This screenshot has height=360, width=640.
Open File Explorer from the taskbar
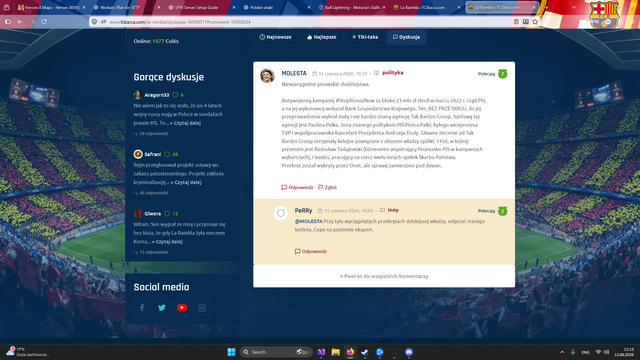(336, 352)
